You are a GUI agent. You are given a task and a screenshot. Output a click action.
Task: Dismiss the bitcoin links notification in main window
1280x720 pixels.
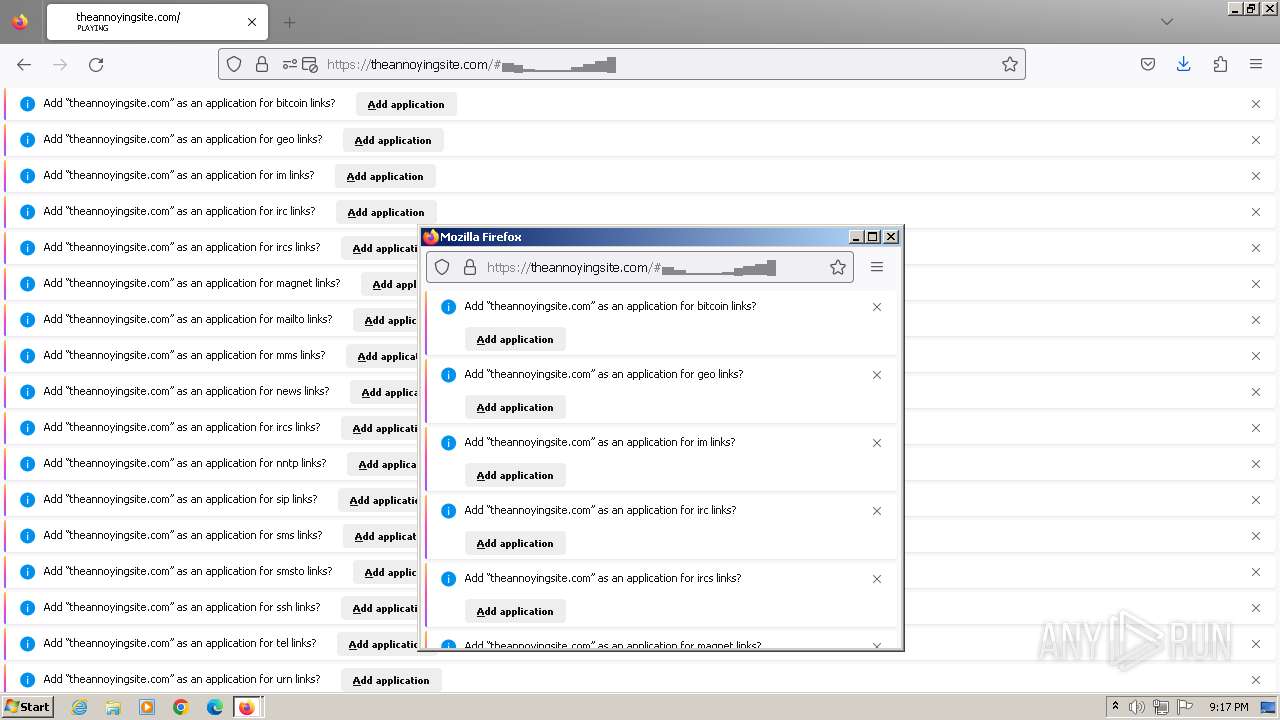click(1256, 104)
